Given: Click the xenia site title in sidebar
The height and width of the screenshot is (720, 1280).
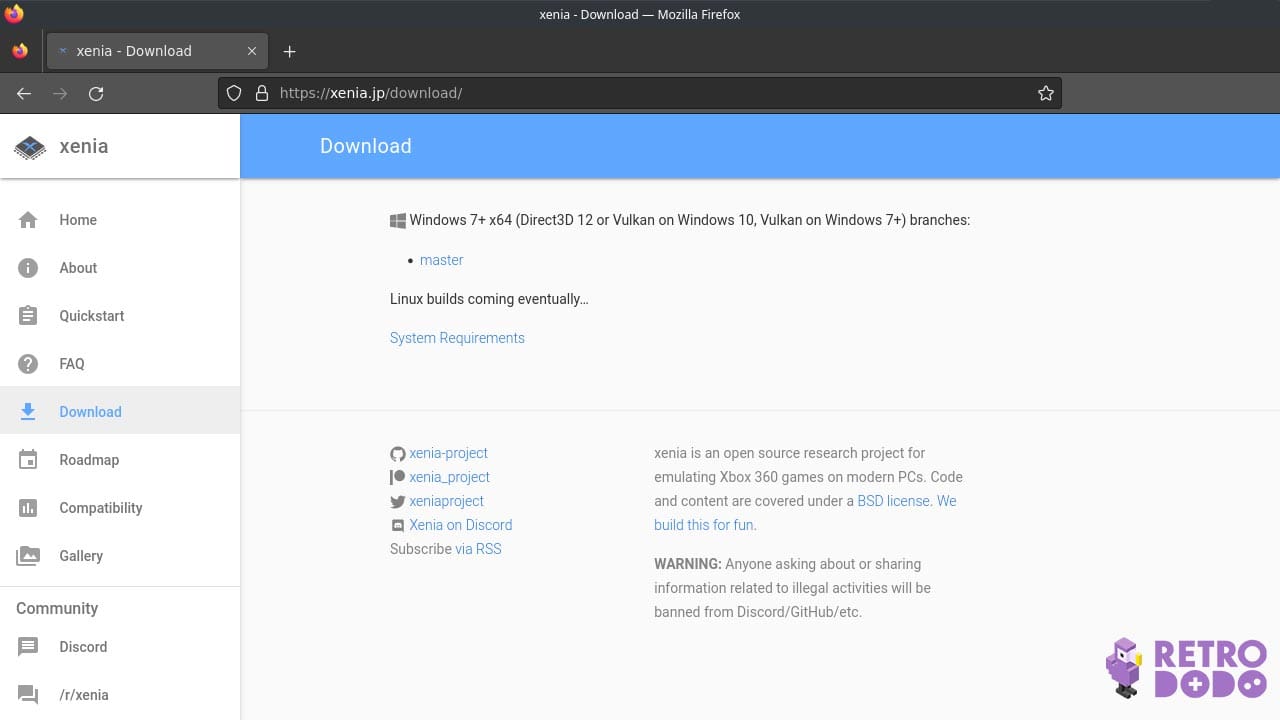Looking at the screenshot, I should tap(84, 146).
